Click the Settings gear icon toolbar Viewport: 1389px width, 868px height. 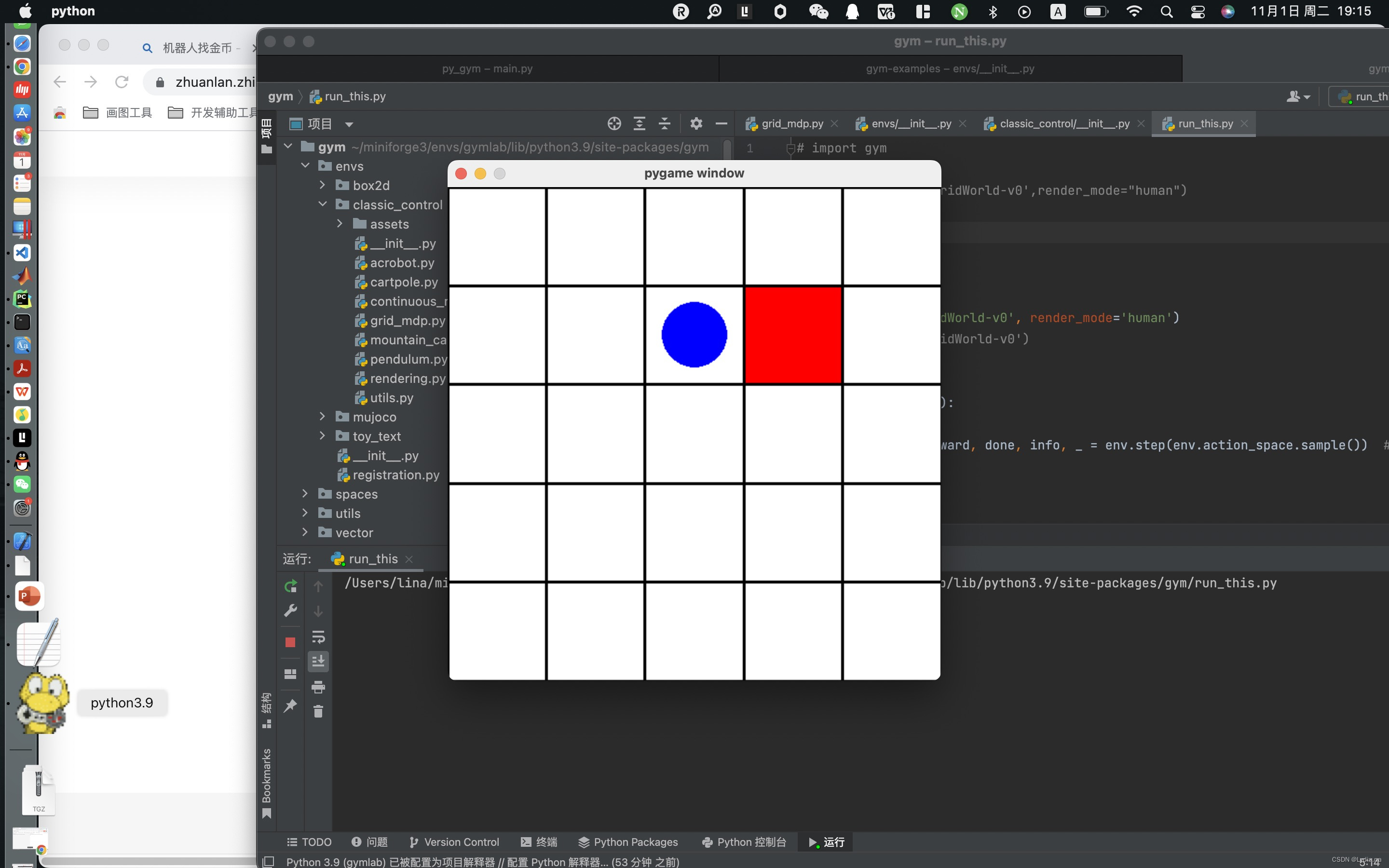pos(695,123)
